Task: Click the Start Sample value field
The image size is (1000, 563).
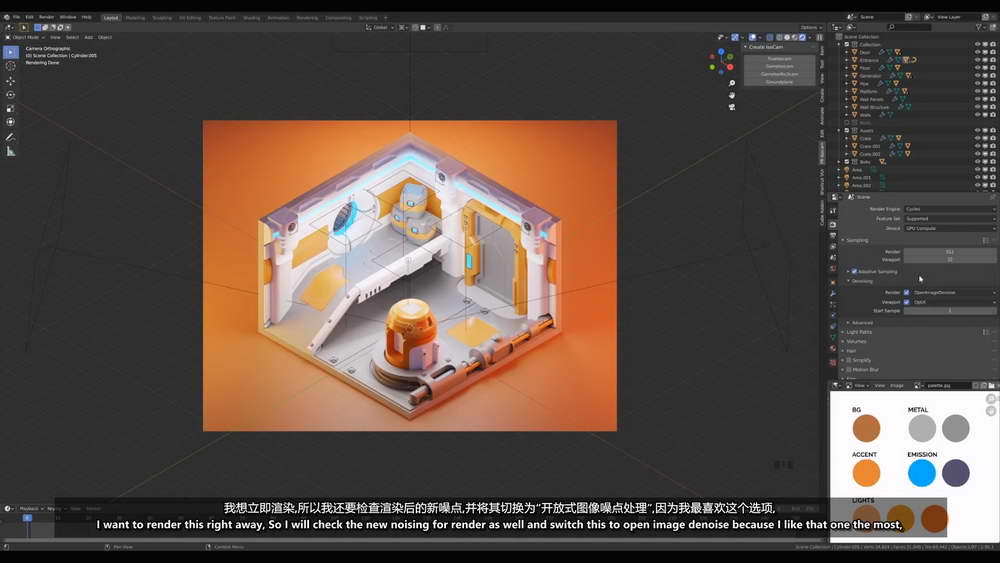Action: pyautogui.click(x=949, y=311)
